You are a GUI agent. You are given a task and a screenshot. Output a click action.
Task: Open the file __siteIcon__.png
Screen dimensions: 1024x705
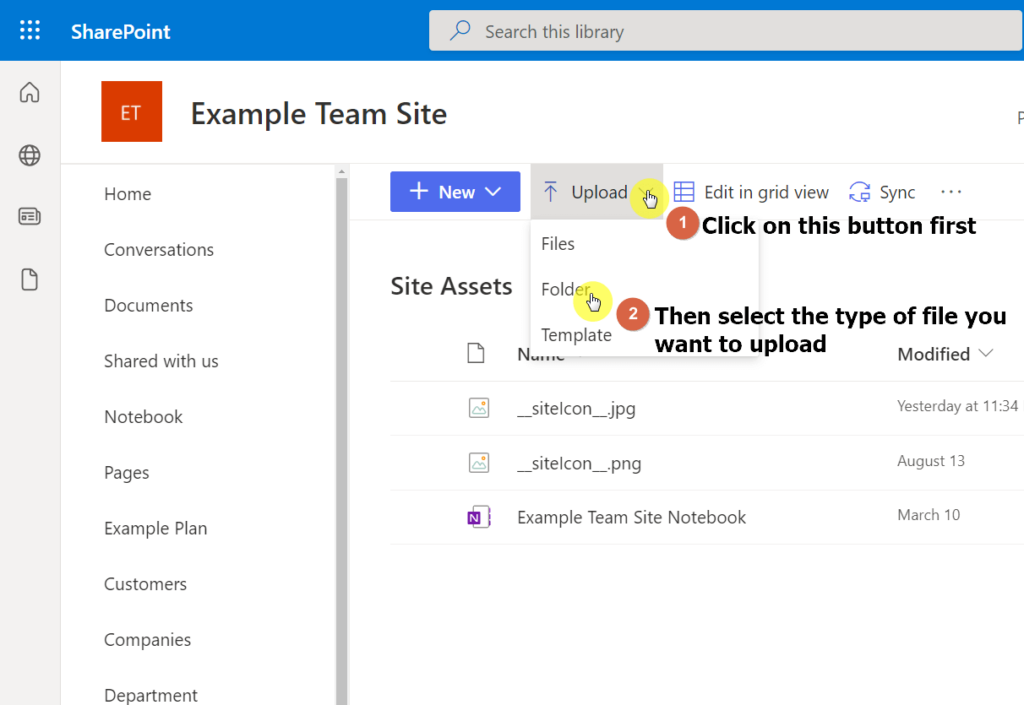(x=579, y=463)
